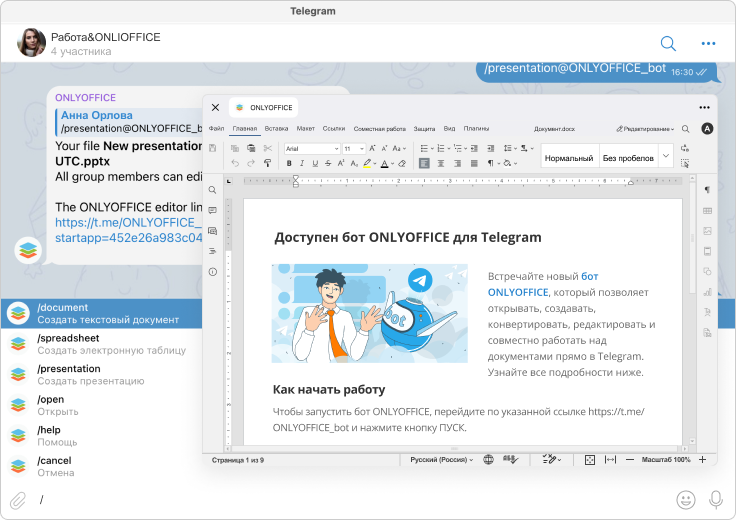Click the clear style eraser icon
The image size is (736, 520).
402,163
